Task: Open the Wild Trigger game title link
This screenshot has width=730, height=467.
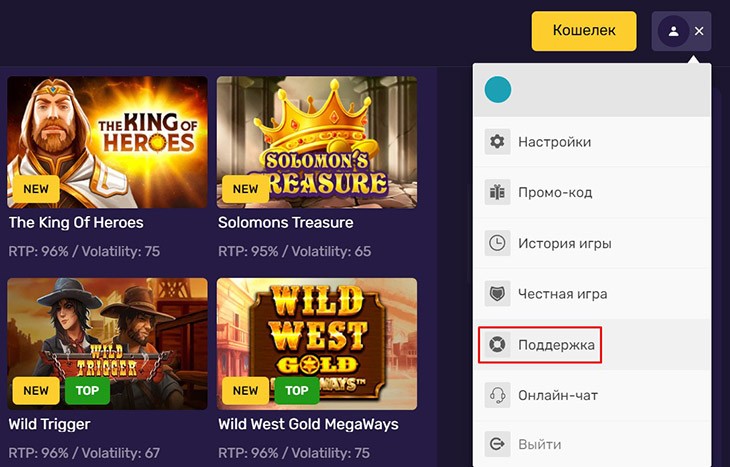Action: [x=49, y=424]
